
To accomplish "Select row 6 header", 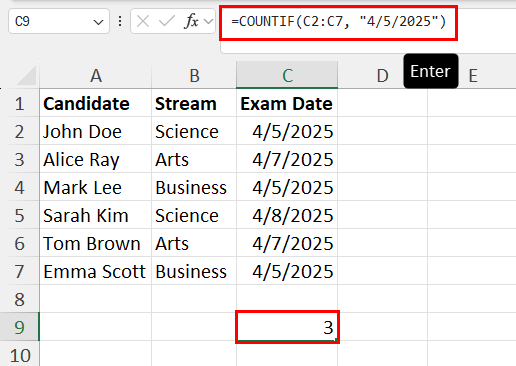I will tap(20, 244).
